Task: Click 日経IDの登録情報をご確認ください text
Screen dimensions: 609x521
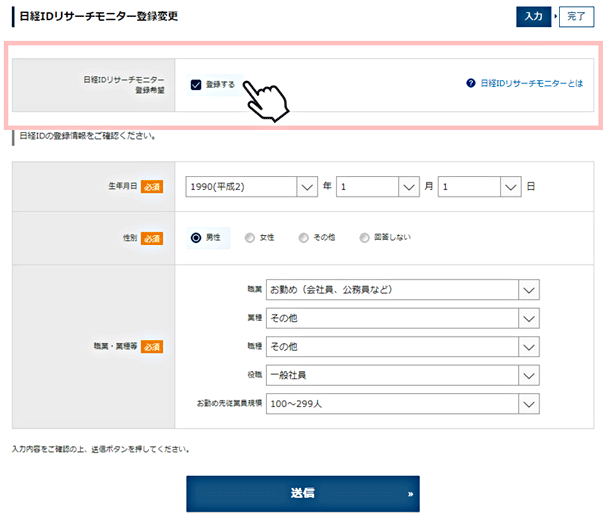Action: [x=88, y=136]
